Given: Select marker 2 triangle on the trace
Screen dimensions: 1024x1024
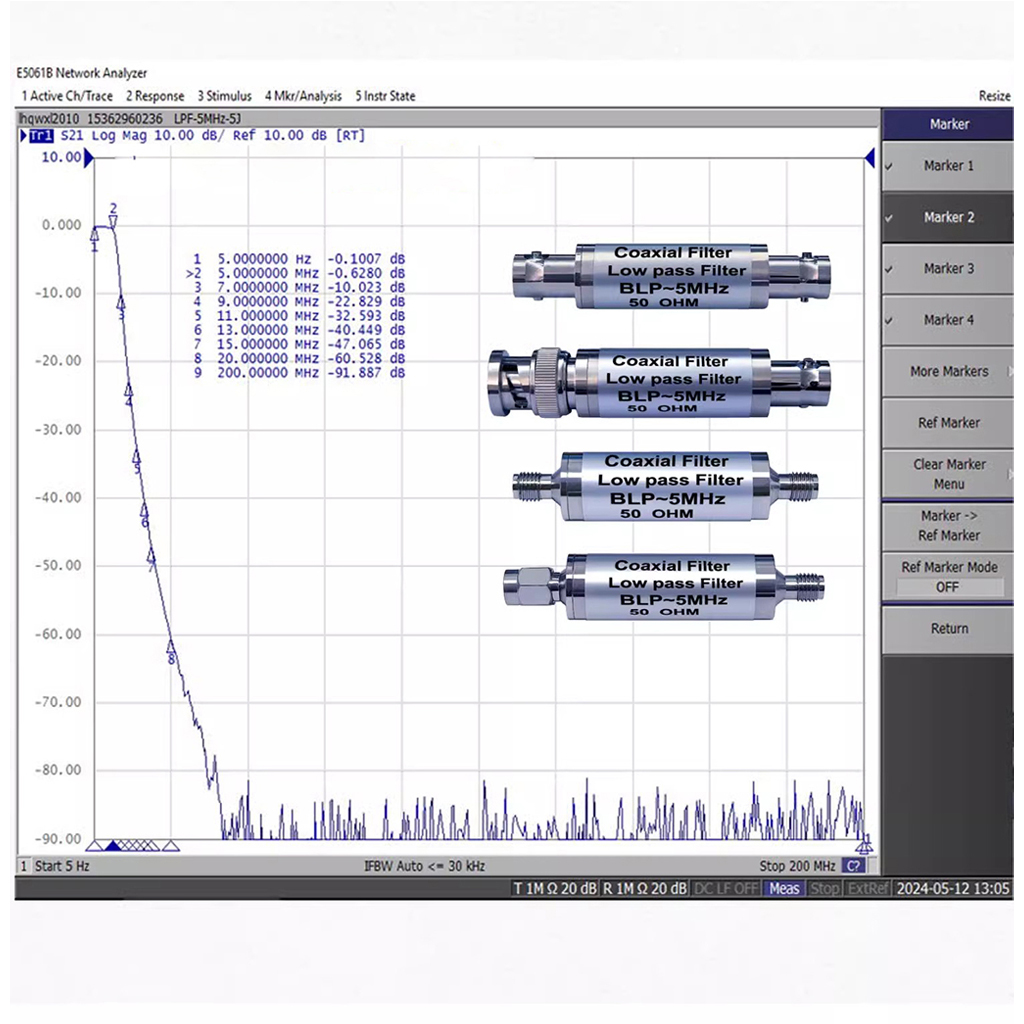Looking at the screenshot, I should tap(113, 223).
